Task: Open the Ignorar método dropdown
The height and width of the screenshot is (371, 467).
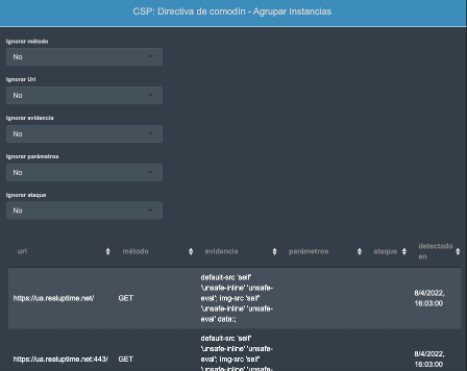Action: [84, 57]
